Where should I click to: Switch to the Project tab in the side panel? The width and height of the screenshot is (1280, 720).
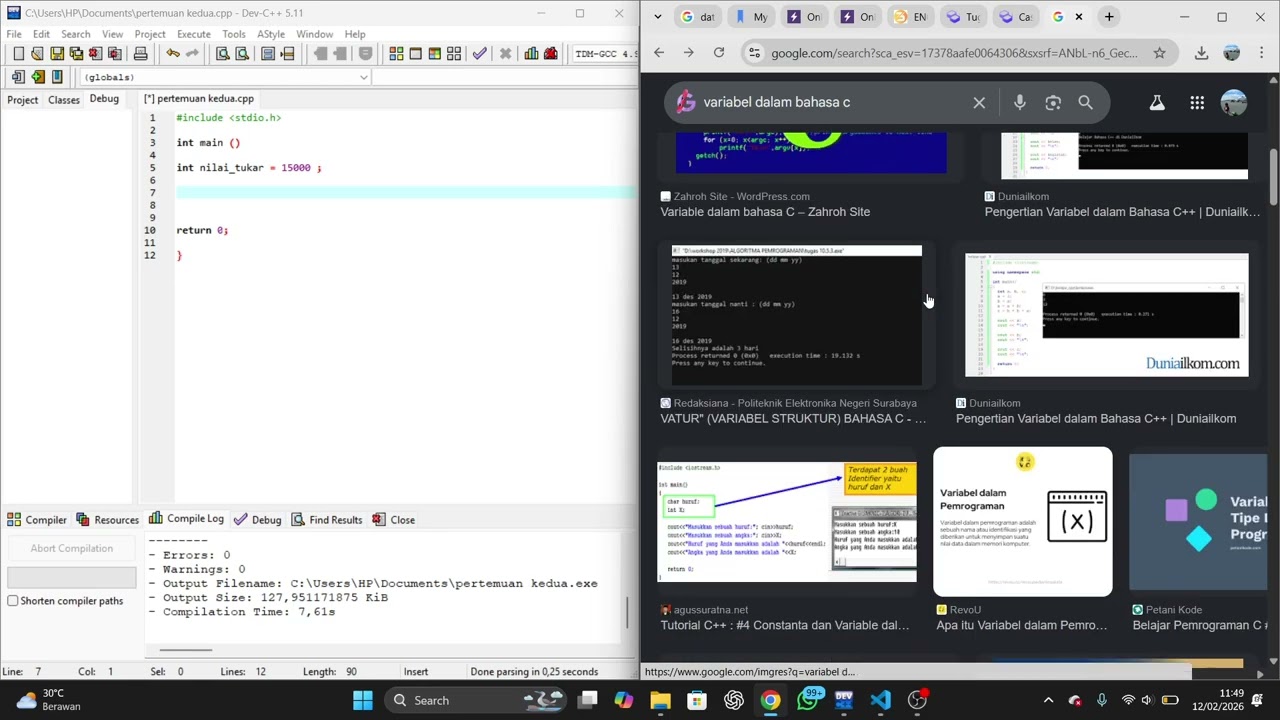click(x=22, y=100)
